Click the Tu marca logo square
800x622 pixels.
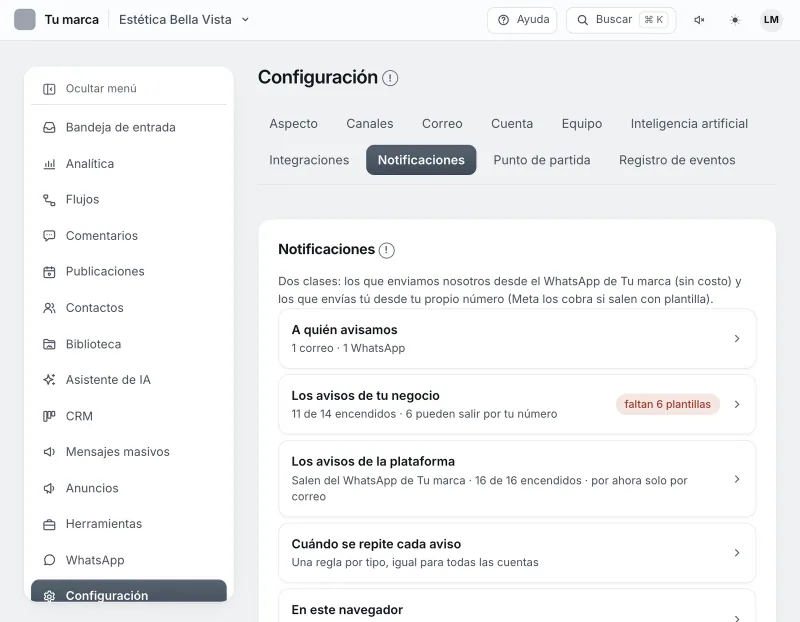[24, 20]
